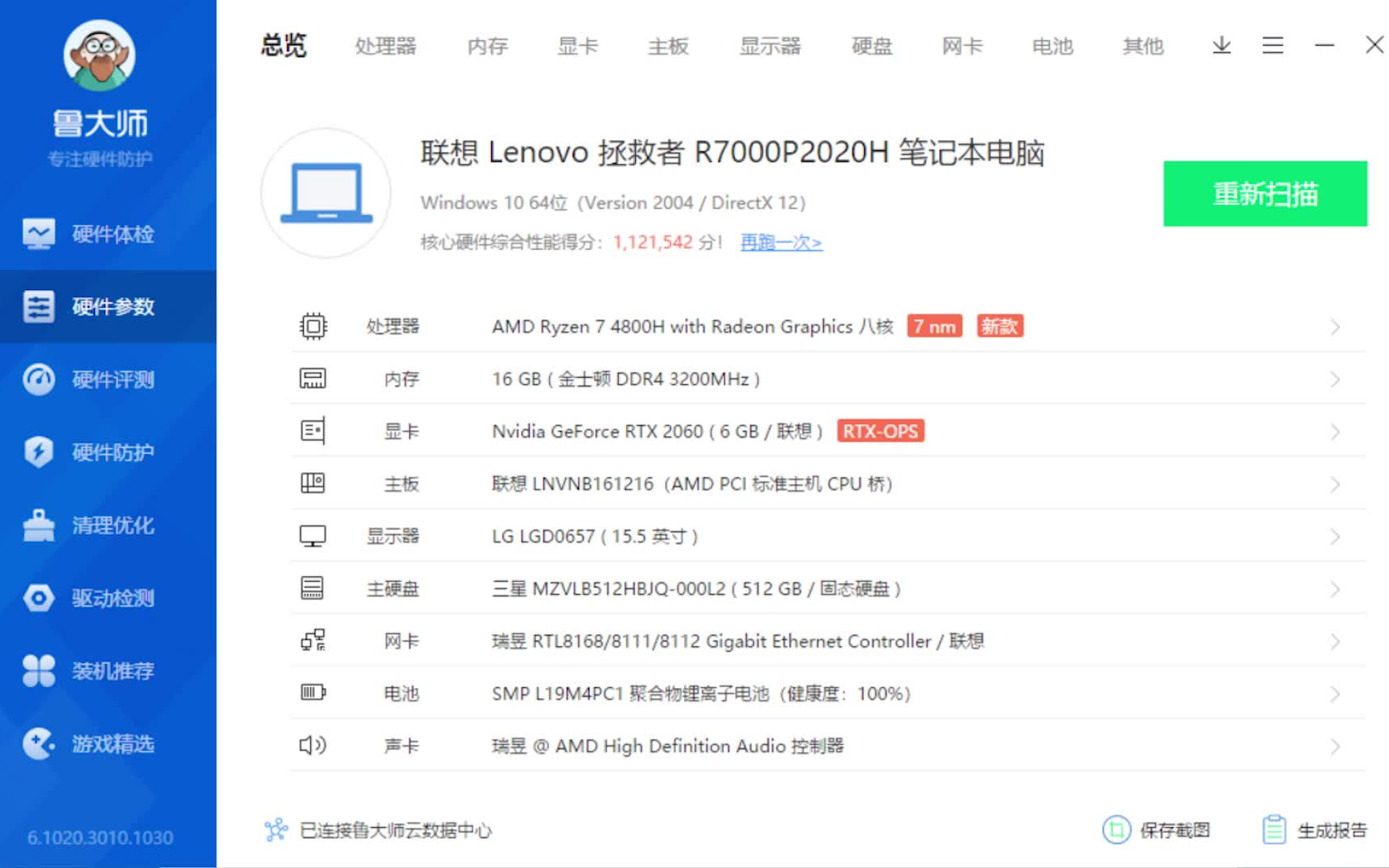This screenshot has width=1389, height=868.
Task: Click the 7 nm badge
Action: tap(934, 326)
